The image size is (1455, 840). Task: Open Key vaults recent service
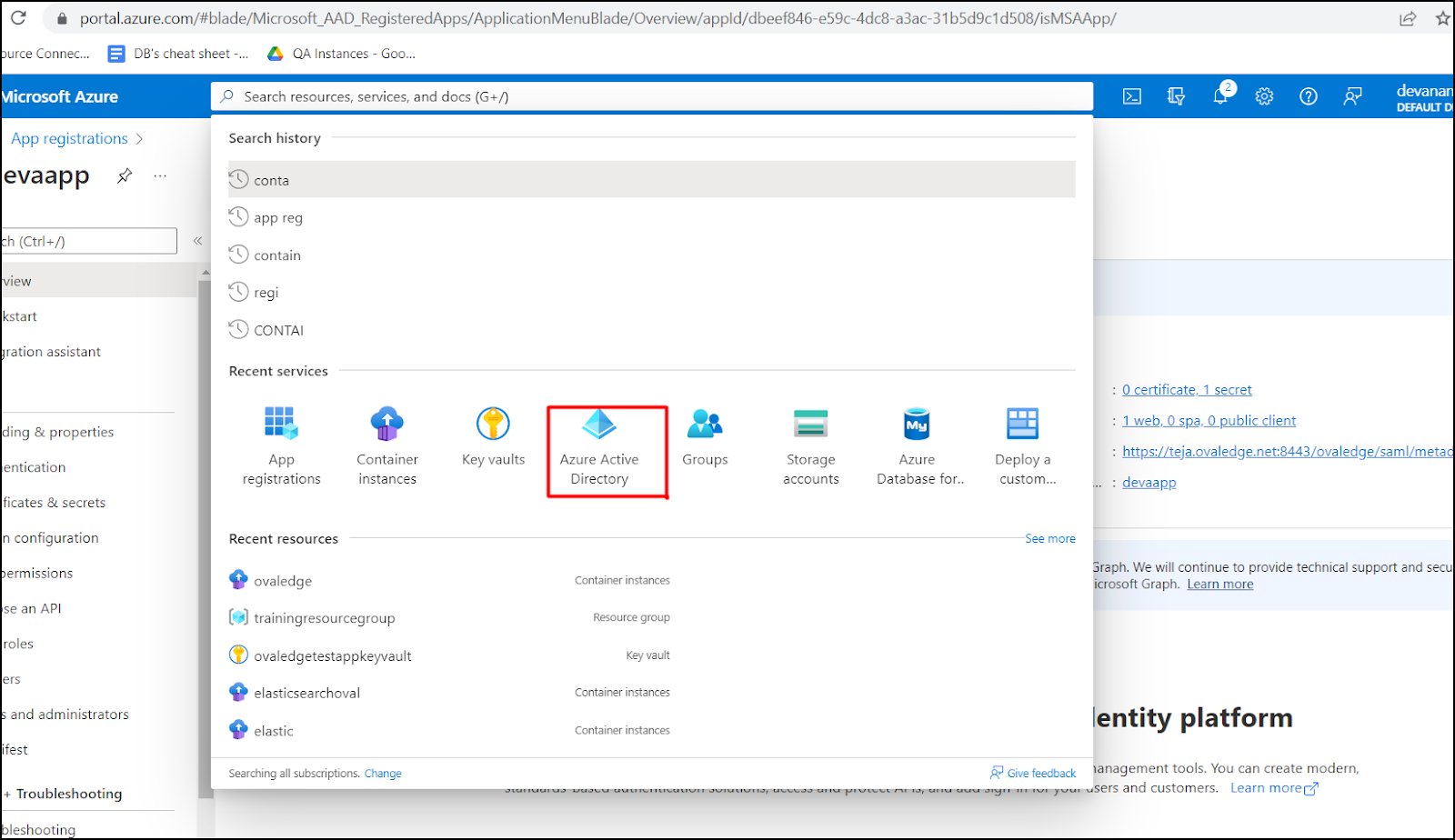[493, 437]
